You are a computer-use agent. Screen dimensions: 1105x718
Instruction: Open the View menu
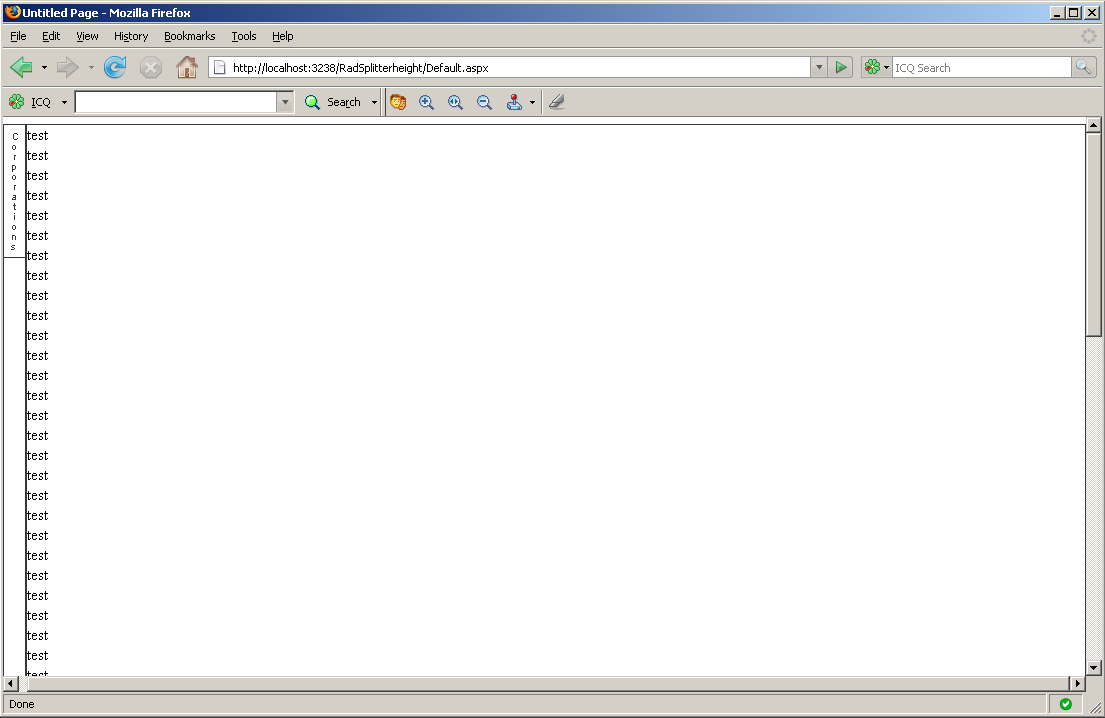pyautogui.click(x=87, y=36)
